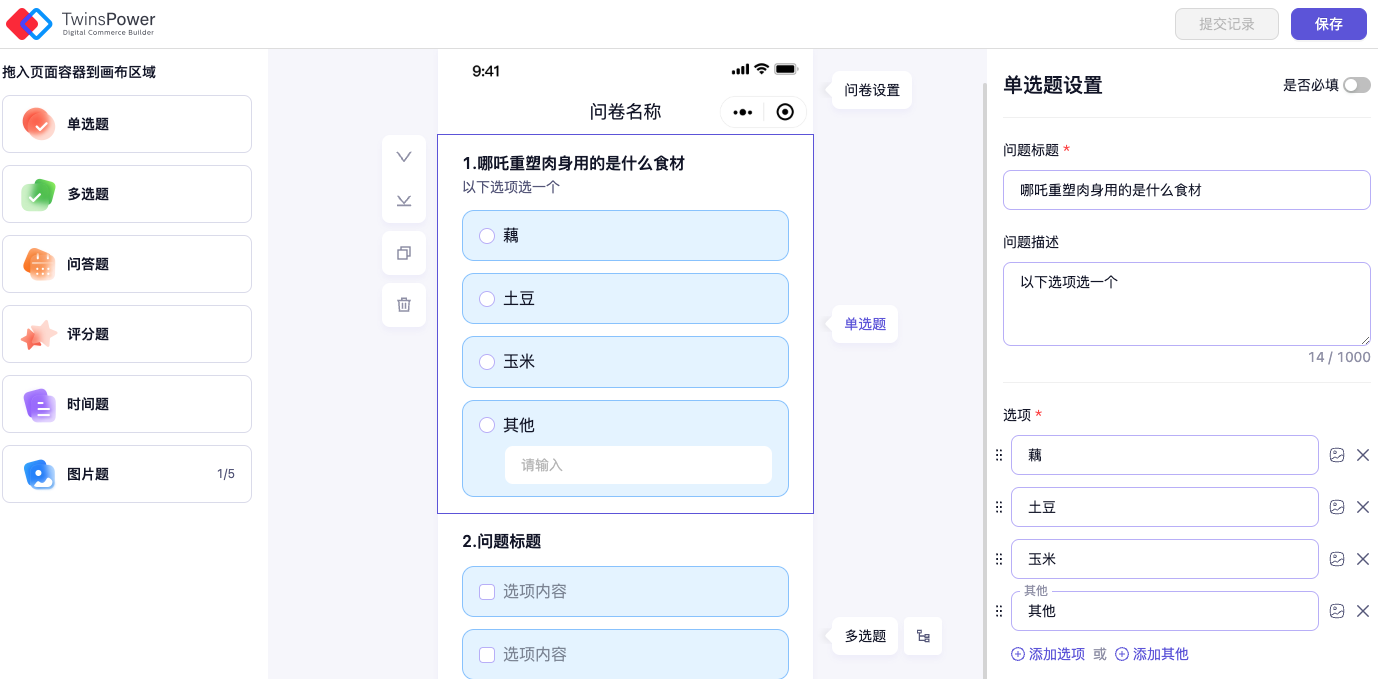The width and height of the screenshot is (1378, 679).
Task: Click the 添加选项 link
Action: 1048,654
